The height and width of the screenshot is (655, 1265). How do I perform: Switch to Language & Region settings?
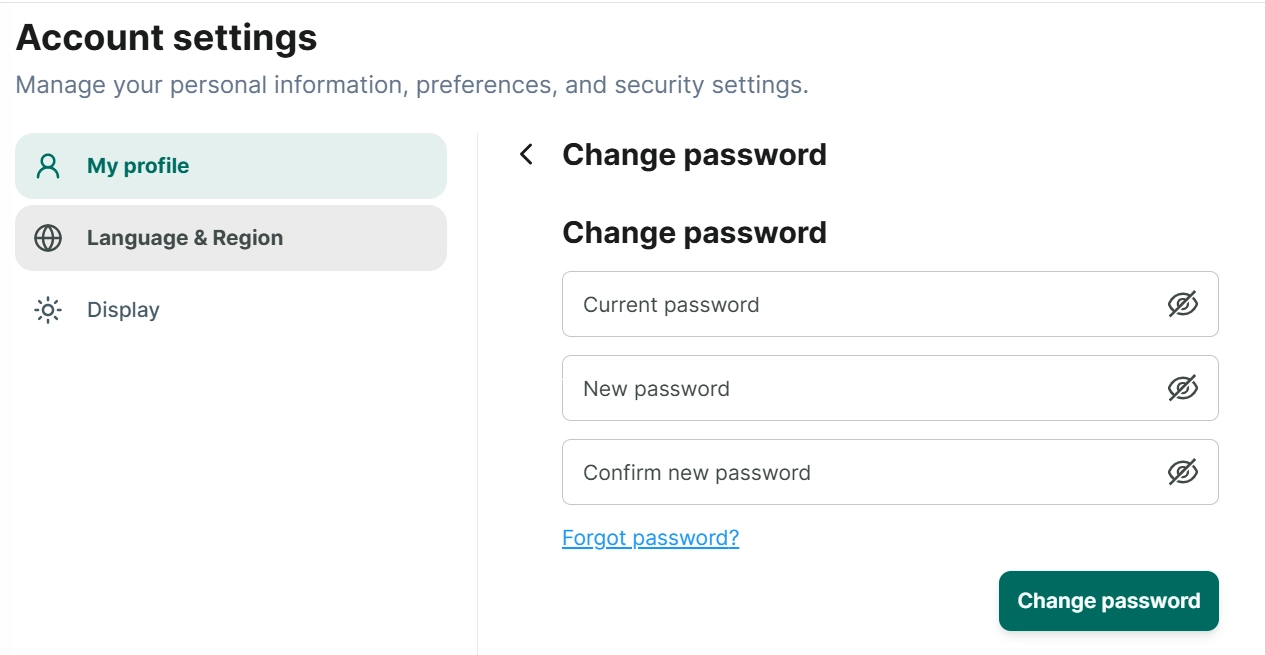click(231, 238)
